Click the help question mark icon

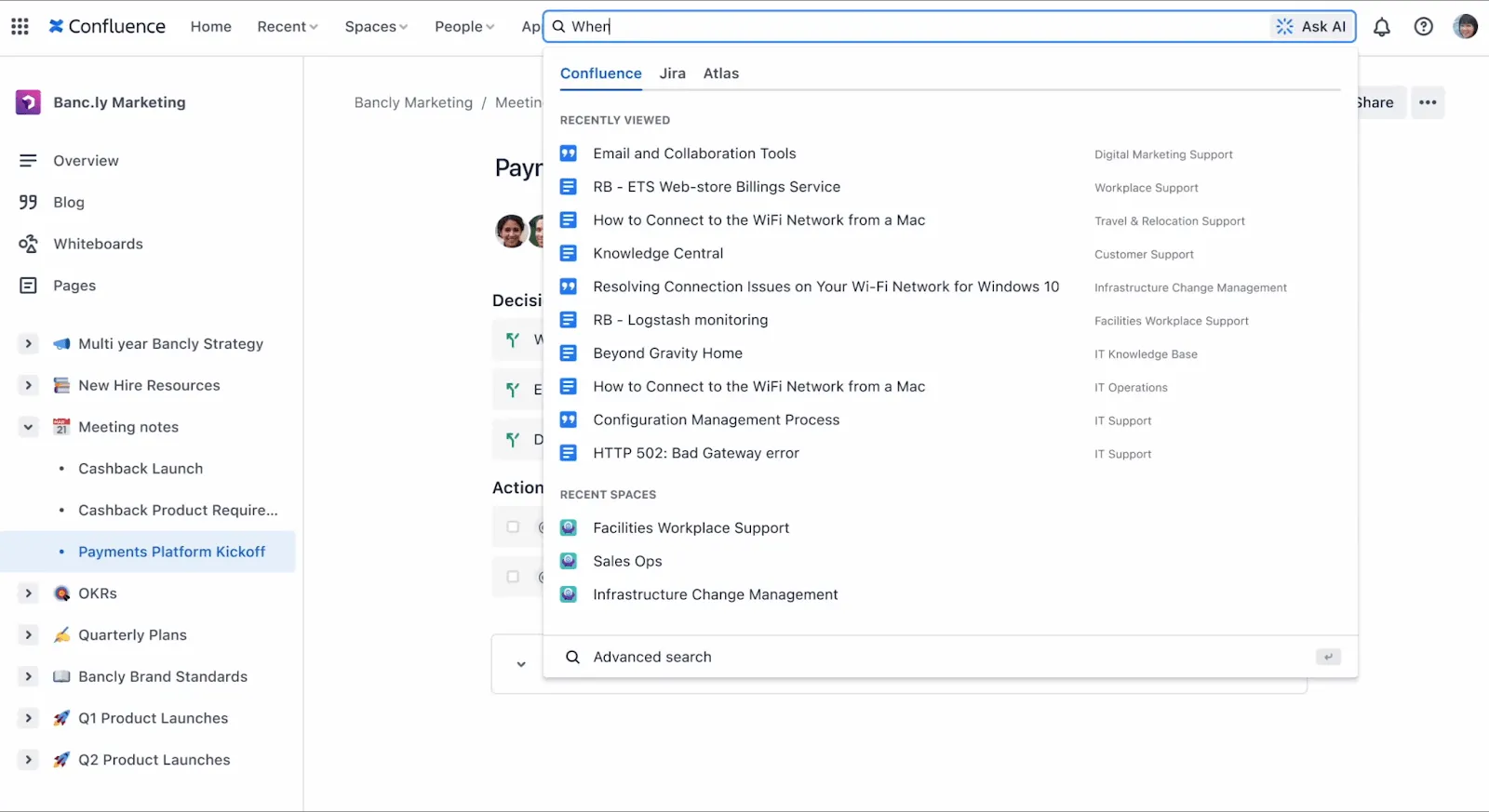tap(1424, 27)
